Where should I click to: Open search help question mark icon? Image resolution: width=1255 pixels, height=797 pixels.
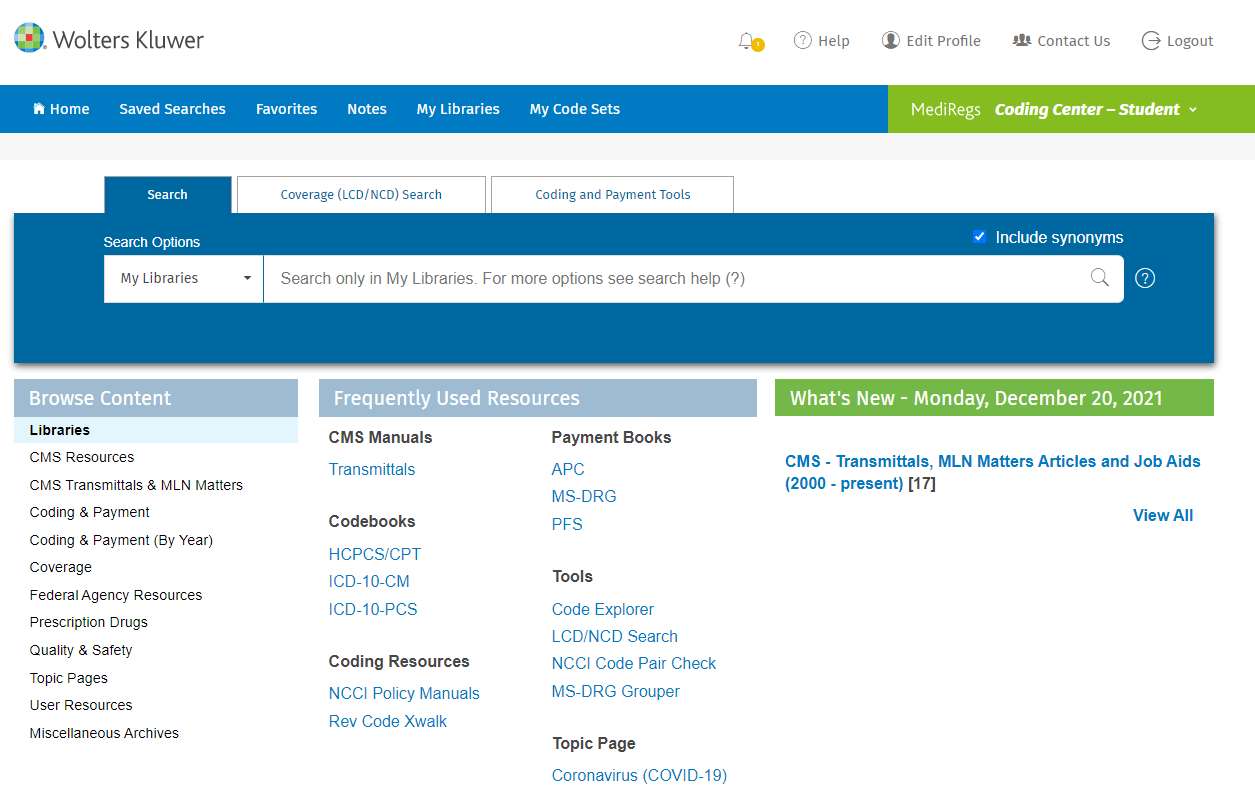tap(1146, 278)
